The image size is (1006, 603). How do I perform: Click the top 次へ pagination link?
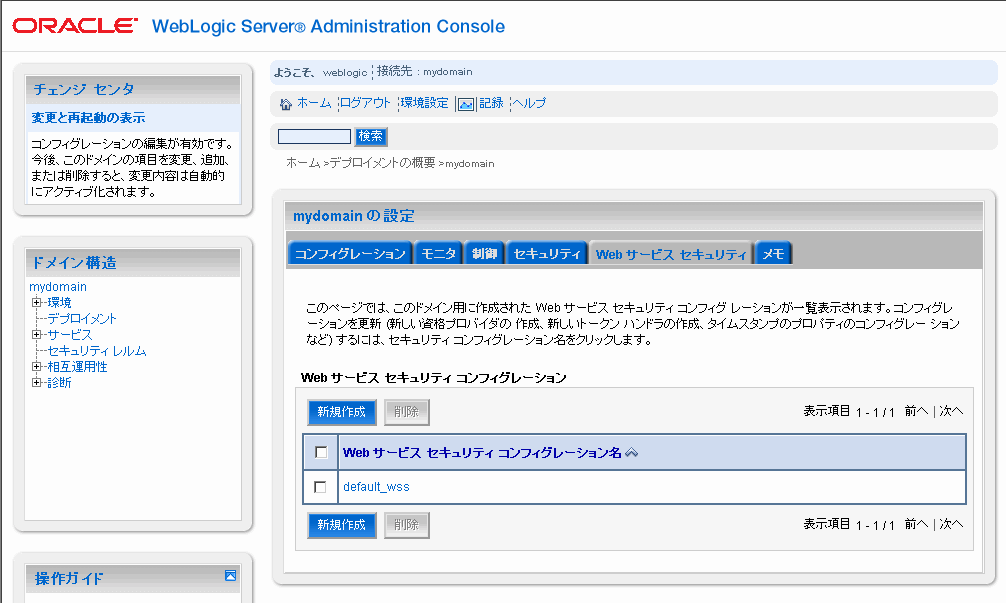951,411
